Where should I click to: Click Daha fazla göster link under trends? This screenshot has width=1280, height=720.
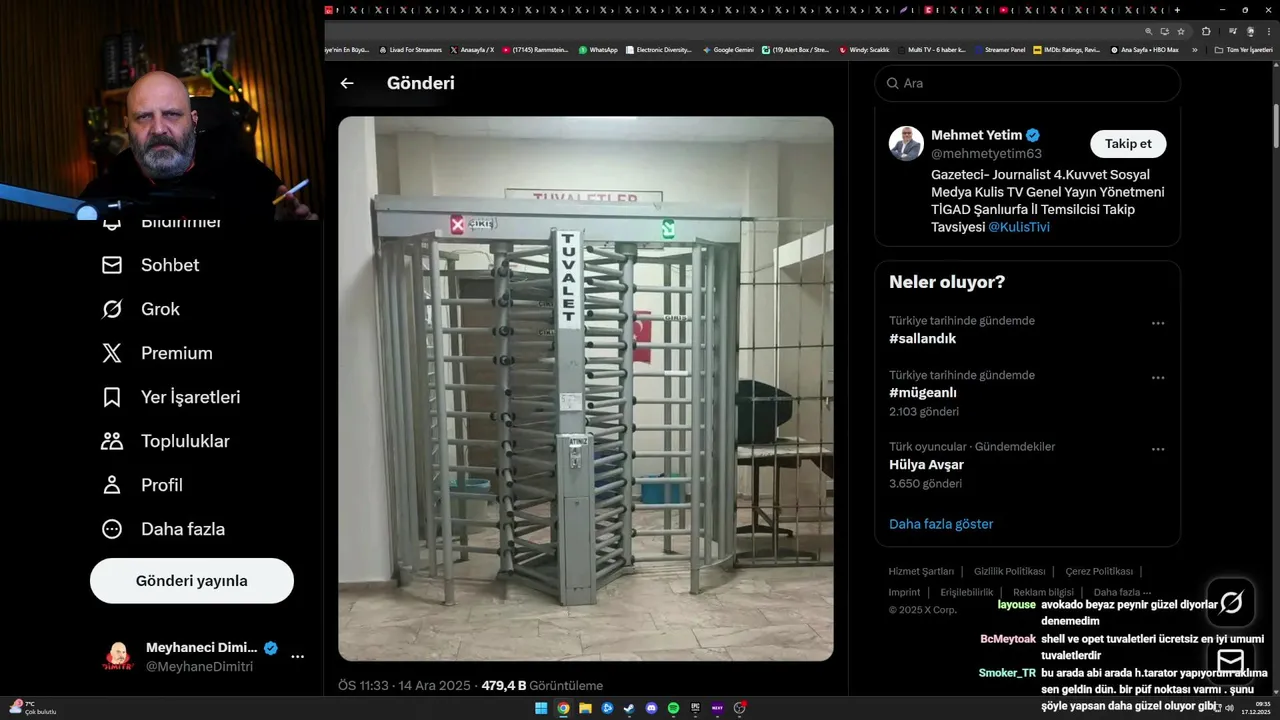coord(941,524)
